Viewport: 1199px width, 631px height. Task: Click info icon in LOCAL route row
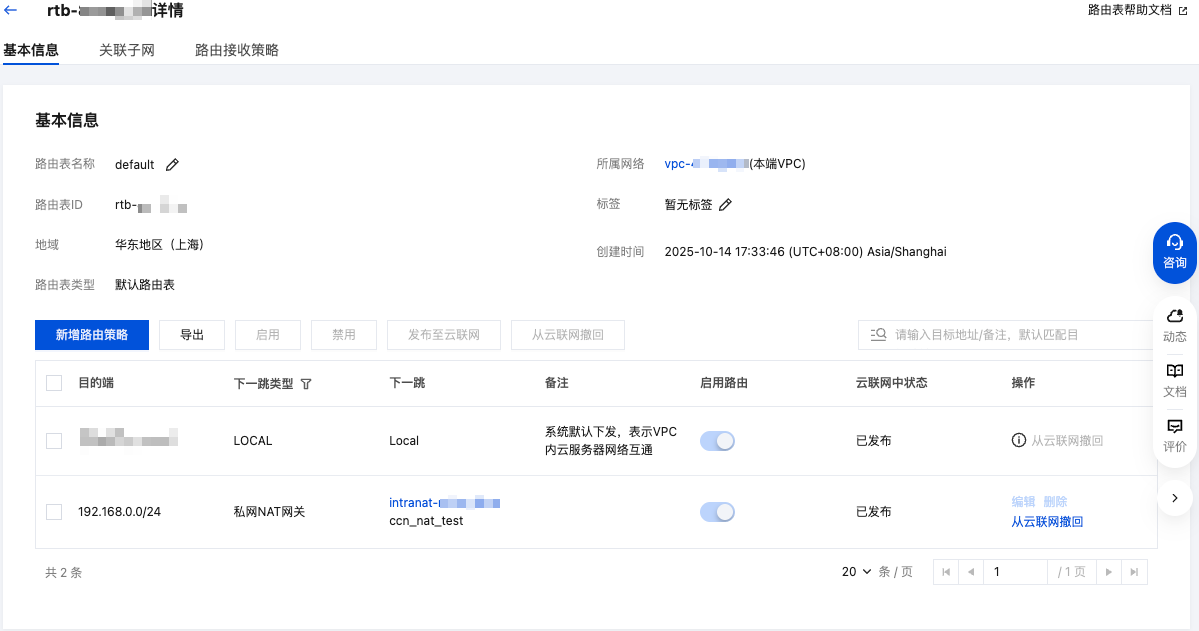1019,440
